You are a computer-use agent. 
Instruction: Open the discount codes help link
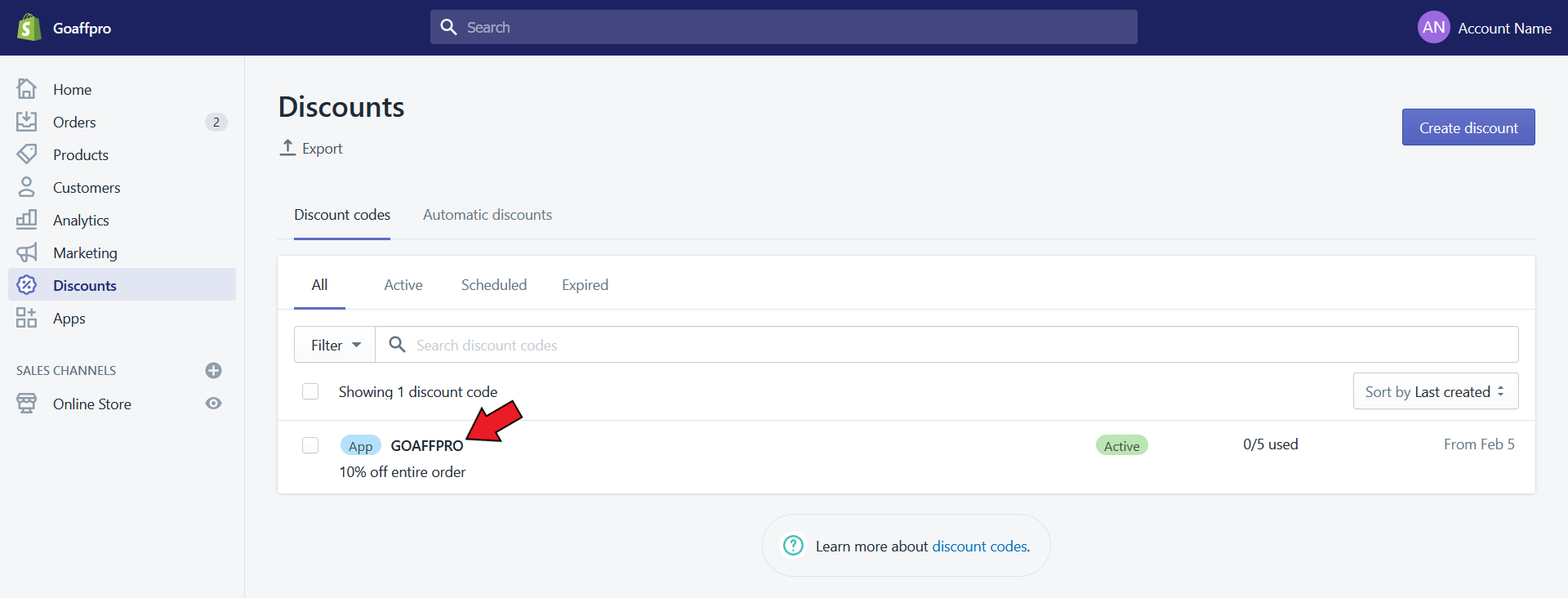980,547
